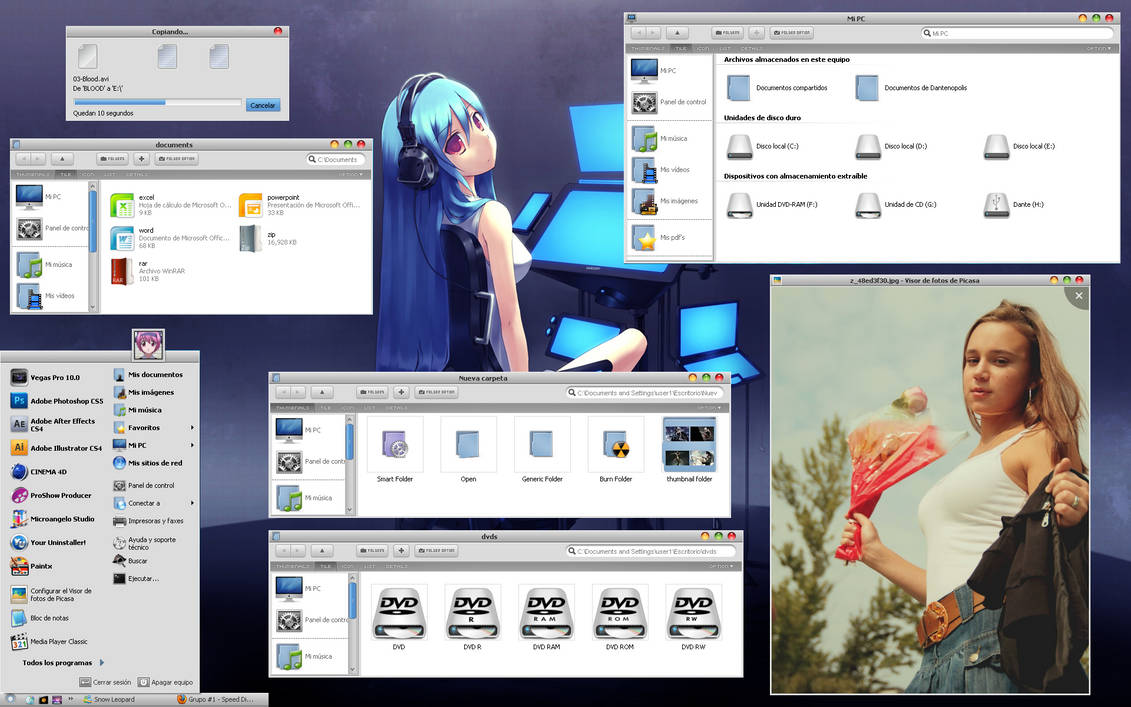Click Todos los programas in the Start menu
Viewport: 1131px width, 707px height.
pyautogui.click(x=56, y=662)
